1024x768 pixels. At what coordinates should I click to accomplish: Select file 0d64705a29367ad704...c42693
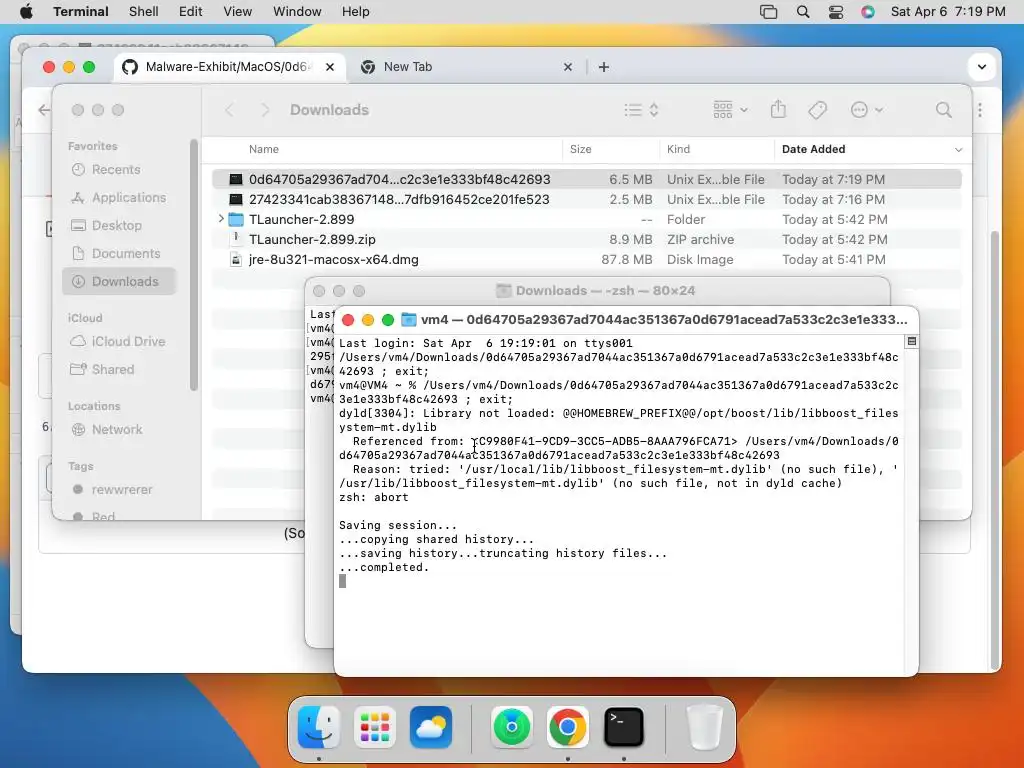click(586, 179)
